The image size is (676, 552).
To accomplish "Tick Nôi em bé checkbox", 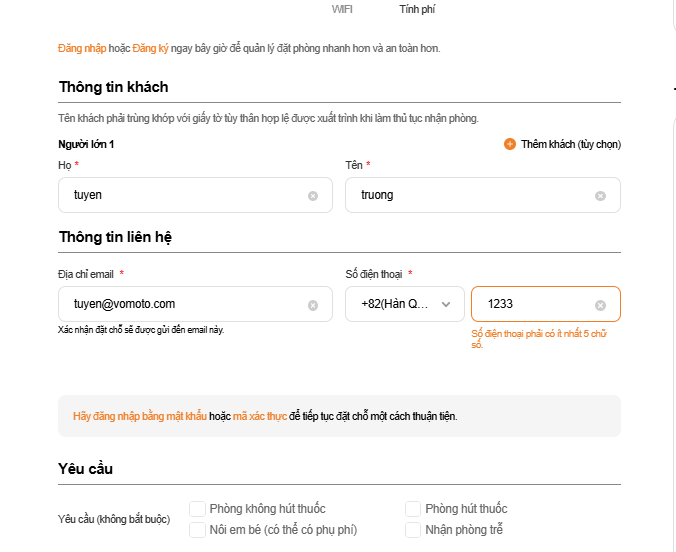I will [198, 529].
